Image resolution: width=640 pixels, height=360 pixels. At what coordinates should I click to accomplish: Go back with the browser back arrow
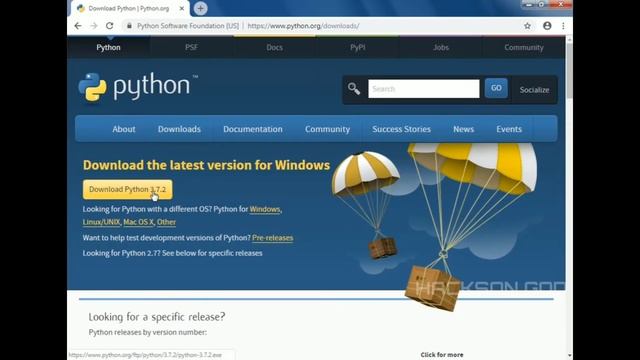(78, 26)
